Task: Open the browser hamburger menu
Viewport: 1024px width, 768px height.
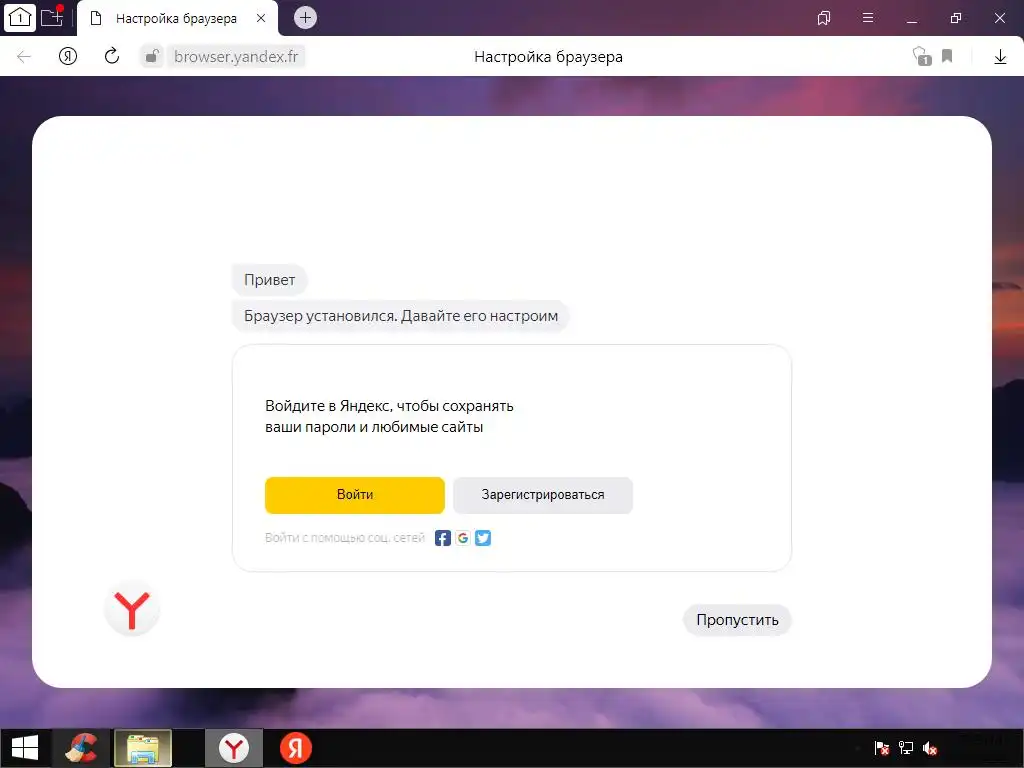Action: [x=868, y=18]
